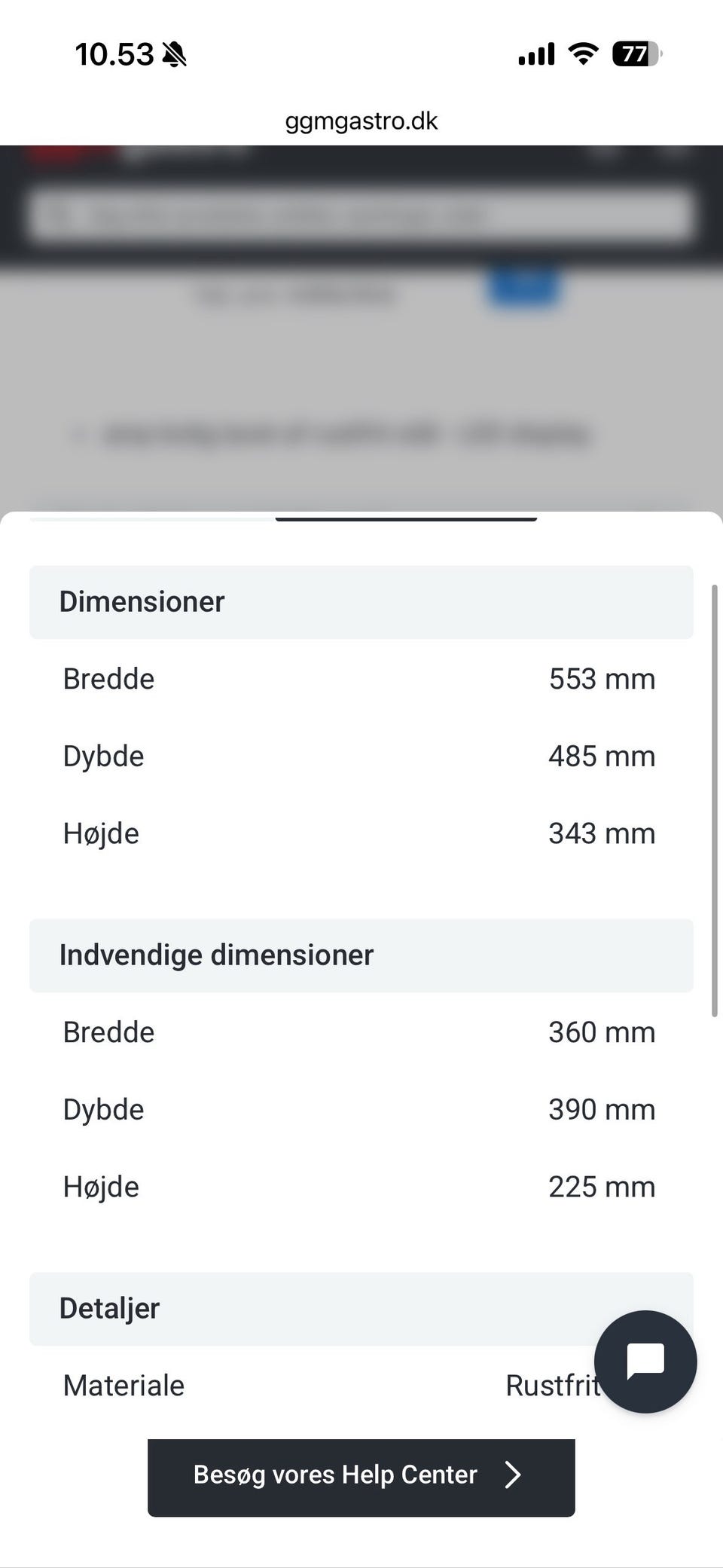The width and height of the screenshot is (723, 1568).
Task: Focus the blurred search field
Action: [361, 215]
